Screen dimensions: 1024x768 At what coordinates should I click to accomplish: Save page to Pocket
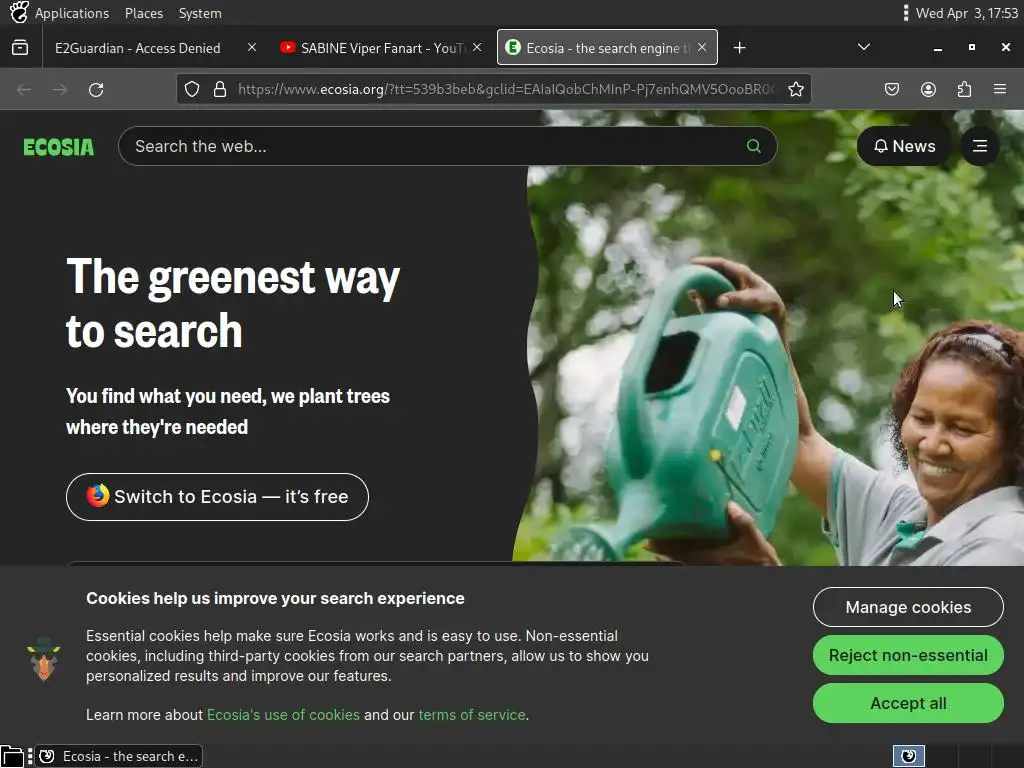coord(891,89)
